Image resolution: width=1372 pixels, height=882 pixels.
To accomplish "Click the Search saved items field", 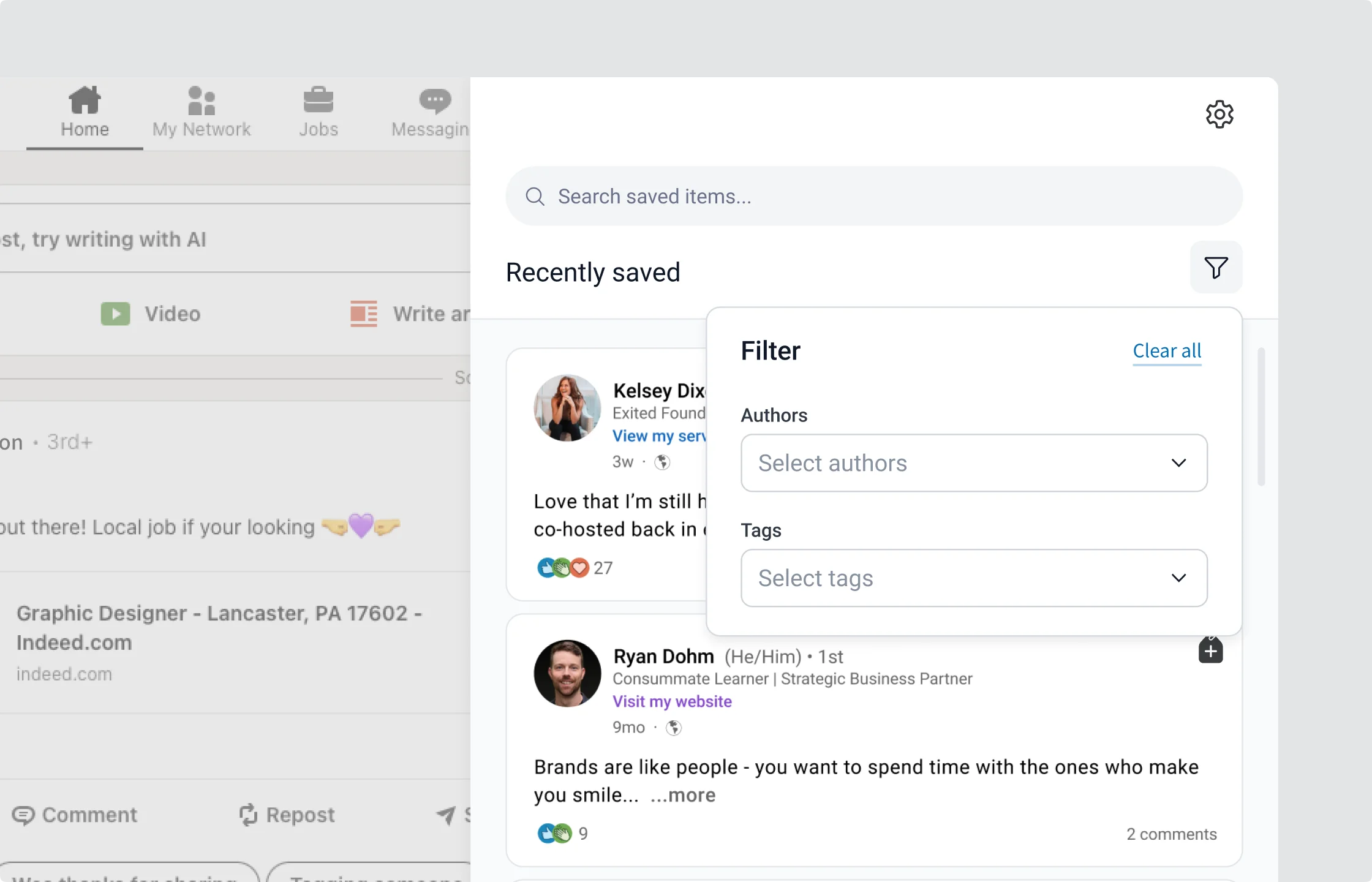I will pos(874,197).
